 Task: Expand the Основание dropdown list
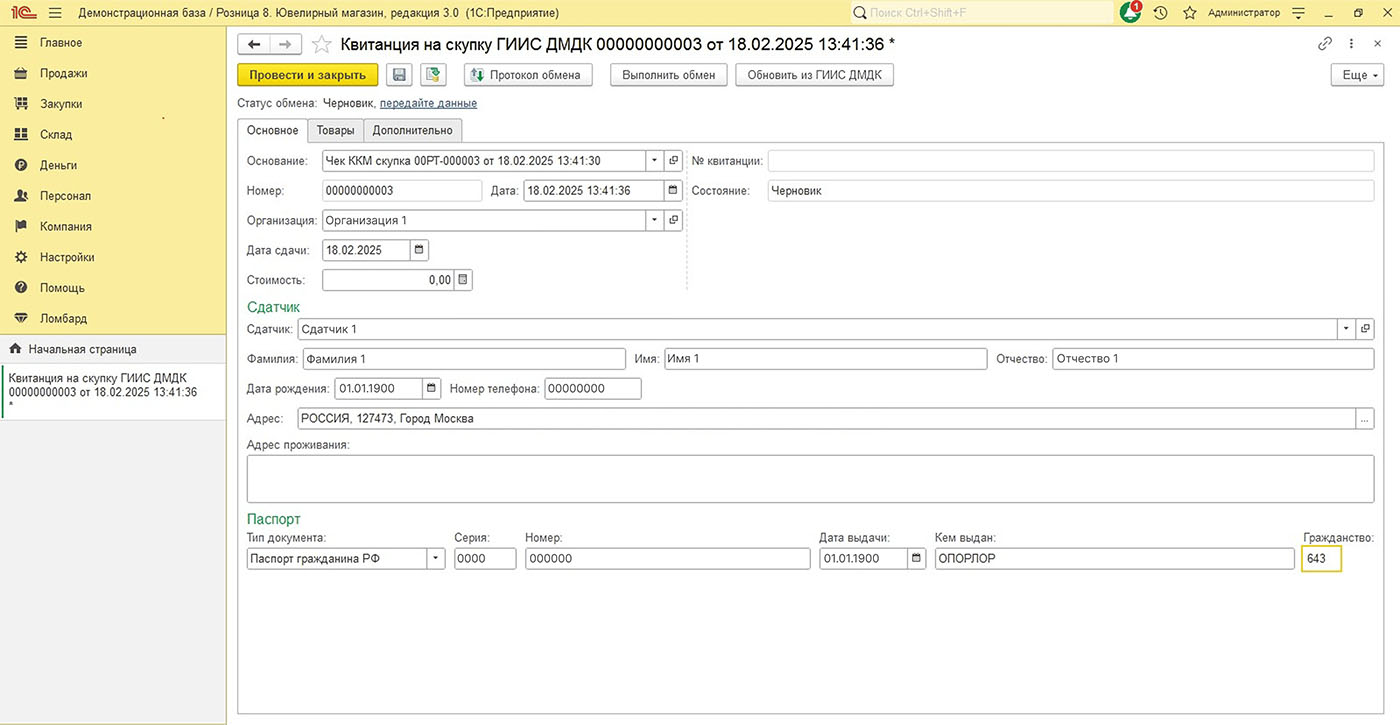654,161
